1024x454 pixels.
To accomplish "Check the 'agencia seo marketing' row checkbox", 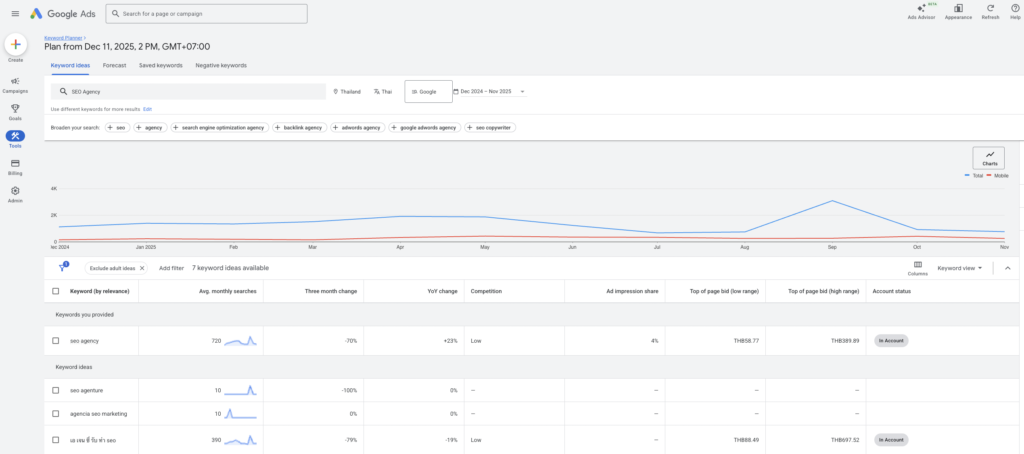I will [56, 413].
